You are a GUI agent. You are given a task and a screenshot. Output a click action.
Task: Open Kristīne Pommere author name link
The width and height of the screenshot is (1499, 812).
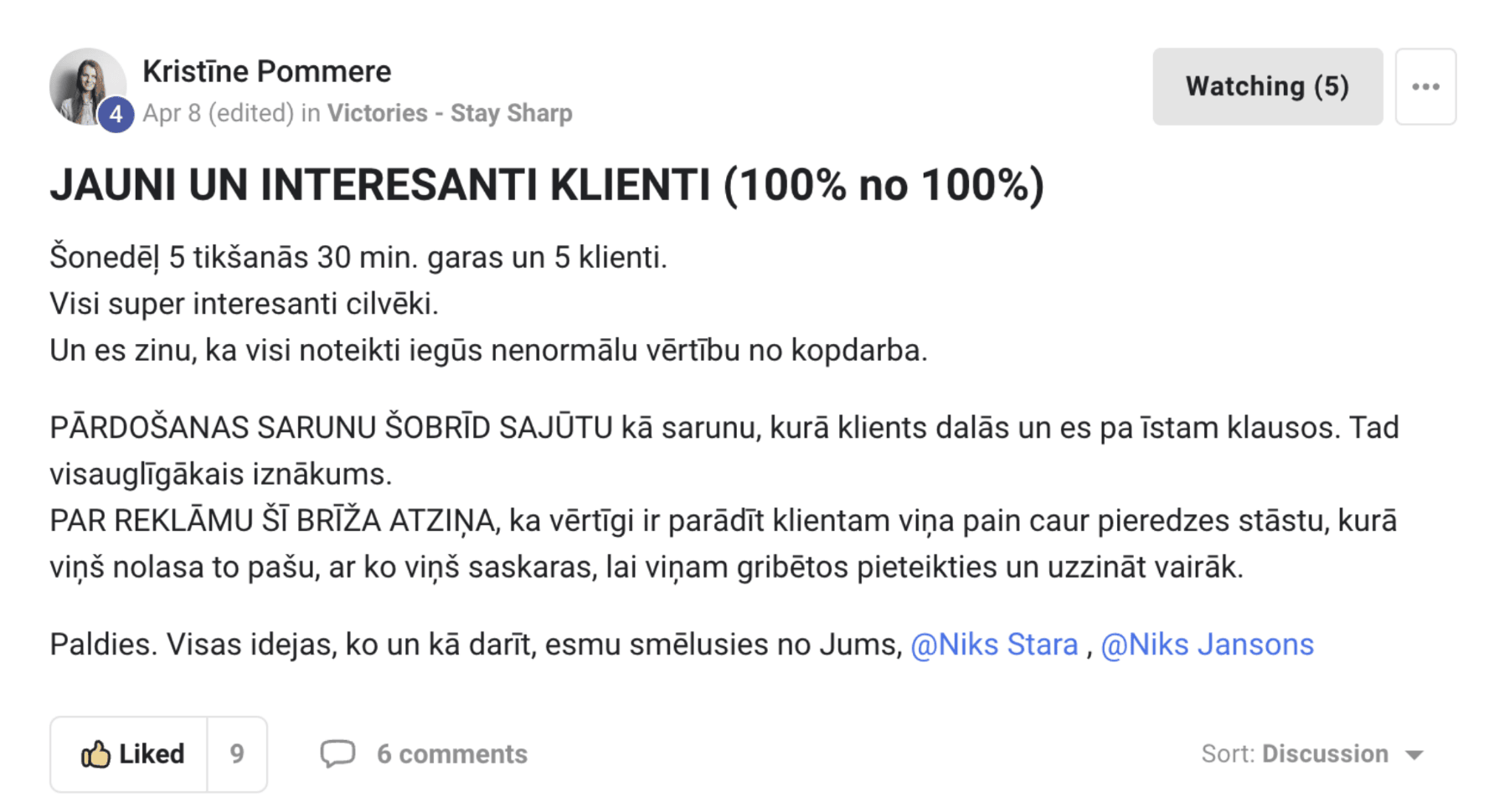266,71
